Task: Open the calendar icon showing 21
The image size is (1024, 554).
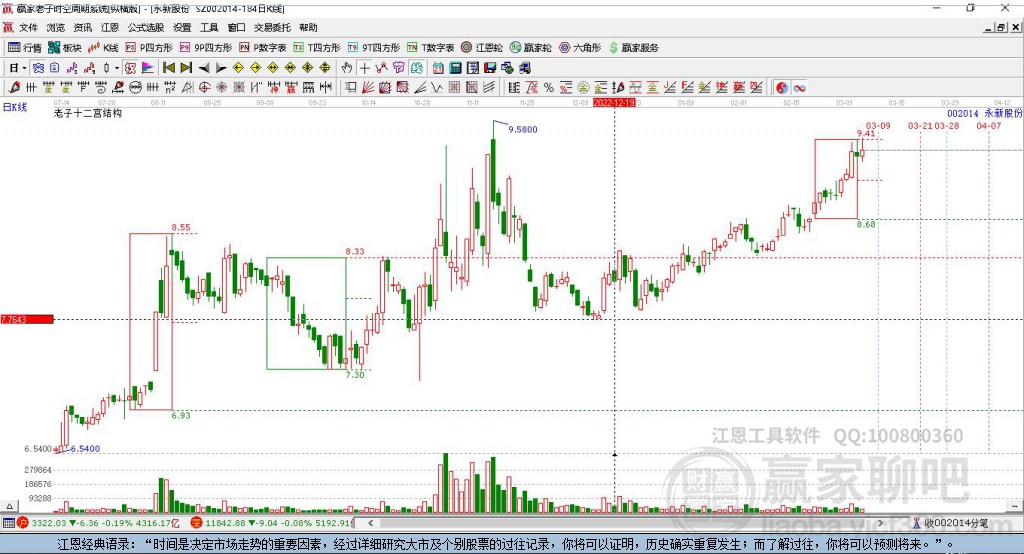Action: (x=438, y=68)
